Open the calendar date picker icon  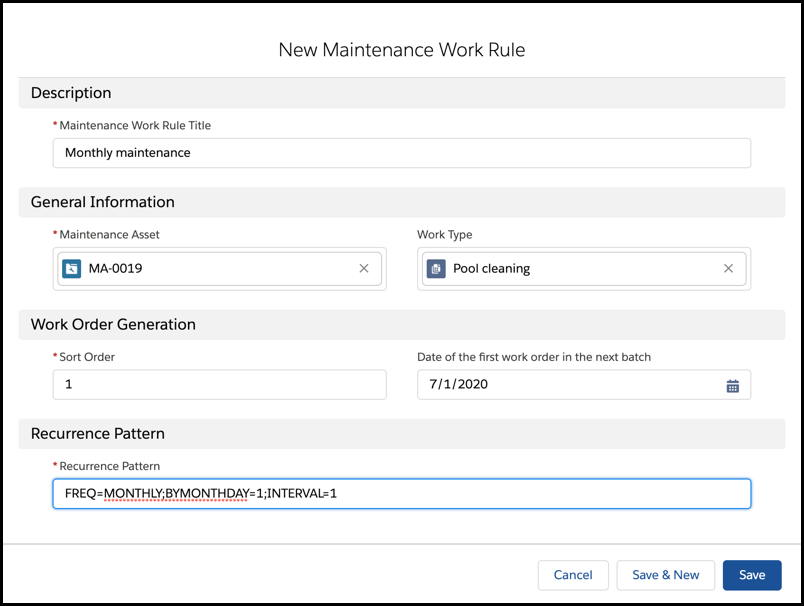[732, 386]
